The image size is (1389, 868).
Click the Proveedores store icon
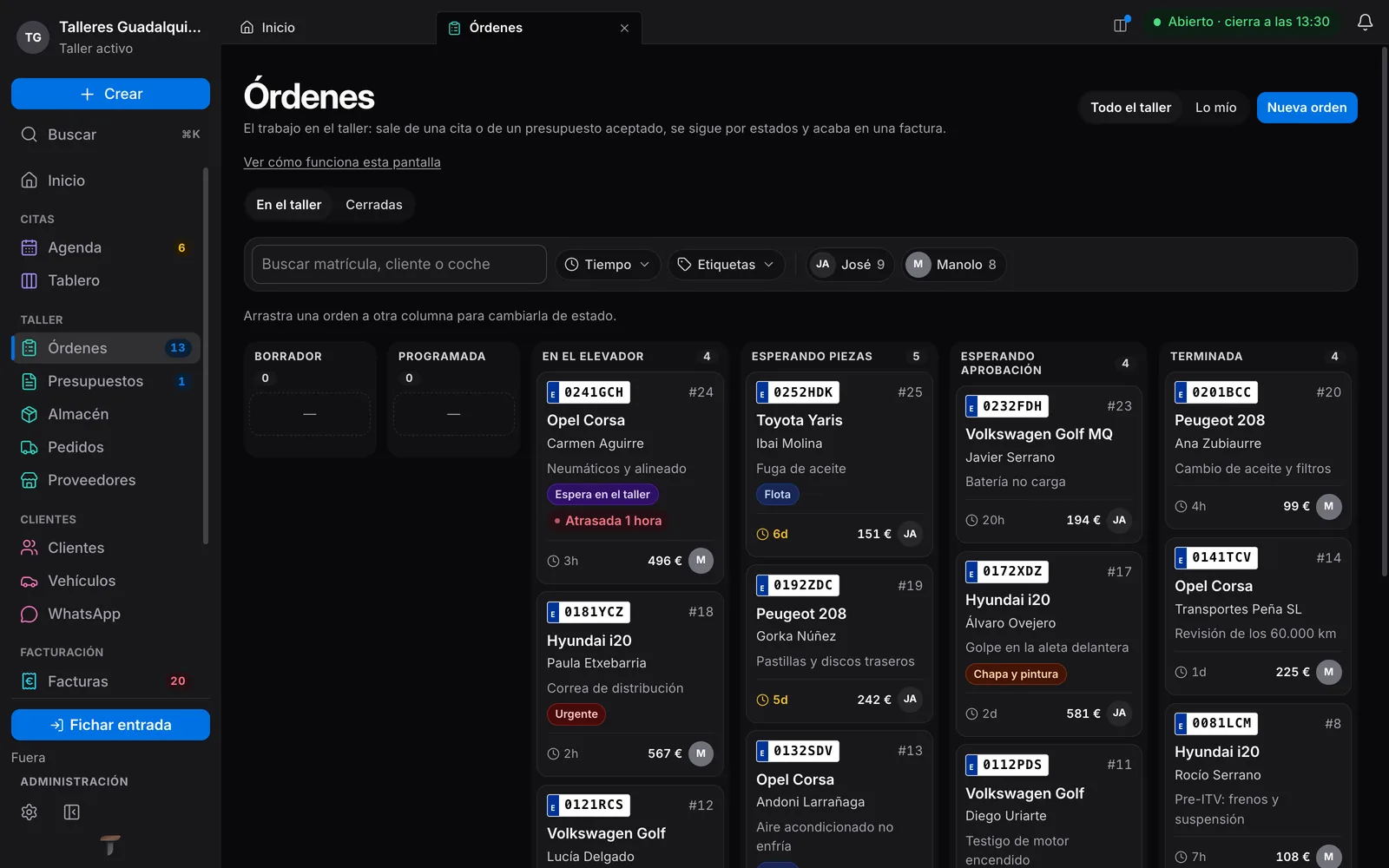click(30, 480)
